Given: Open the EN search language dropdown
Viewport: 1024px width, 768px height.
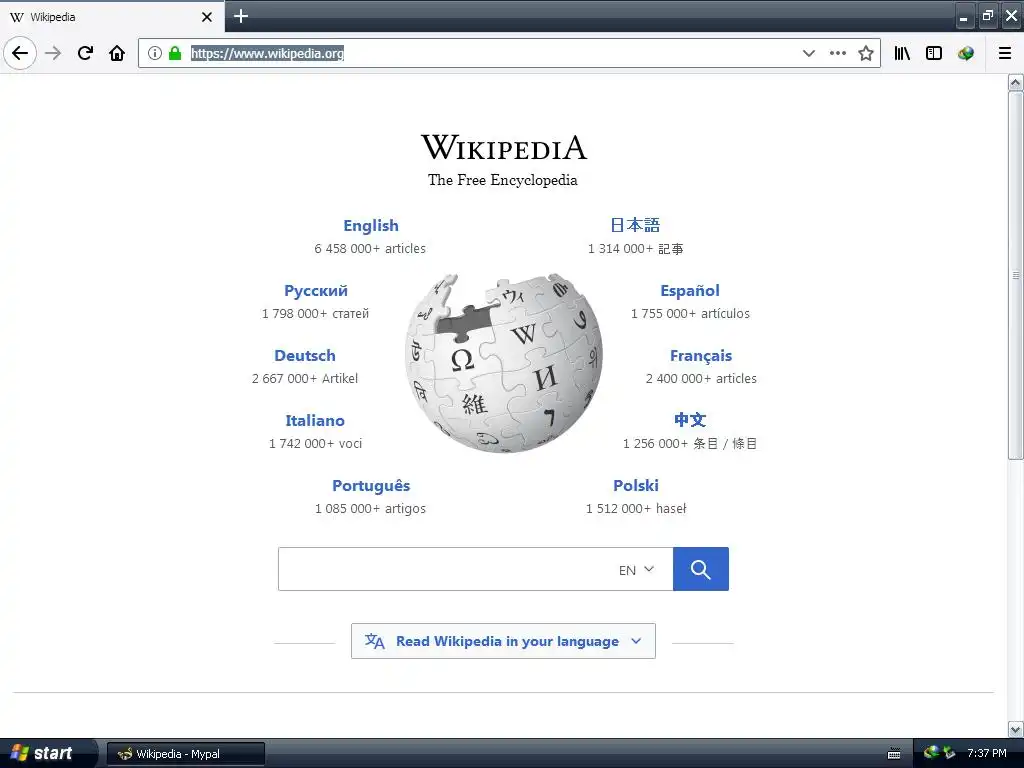Looking at the screenshot, I should click(x=636, y=569).
